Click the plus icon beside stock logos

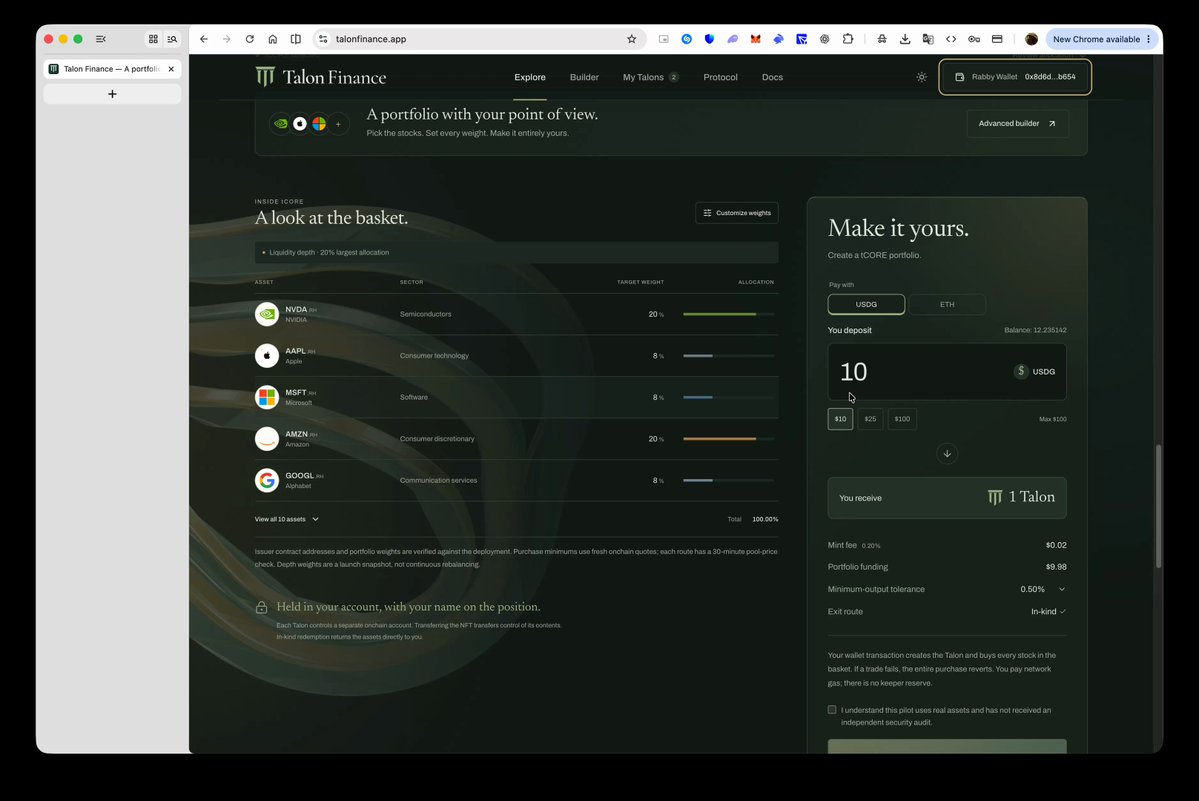pyautogui.click(x=338, y=124)
